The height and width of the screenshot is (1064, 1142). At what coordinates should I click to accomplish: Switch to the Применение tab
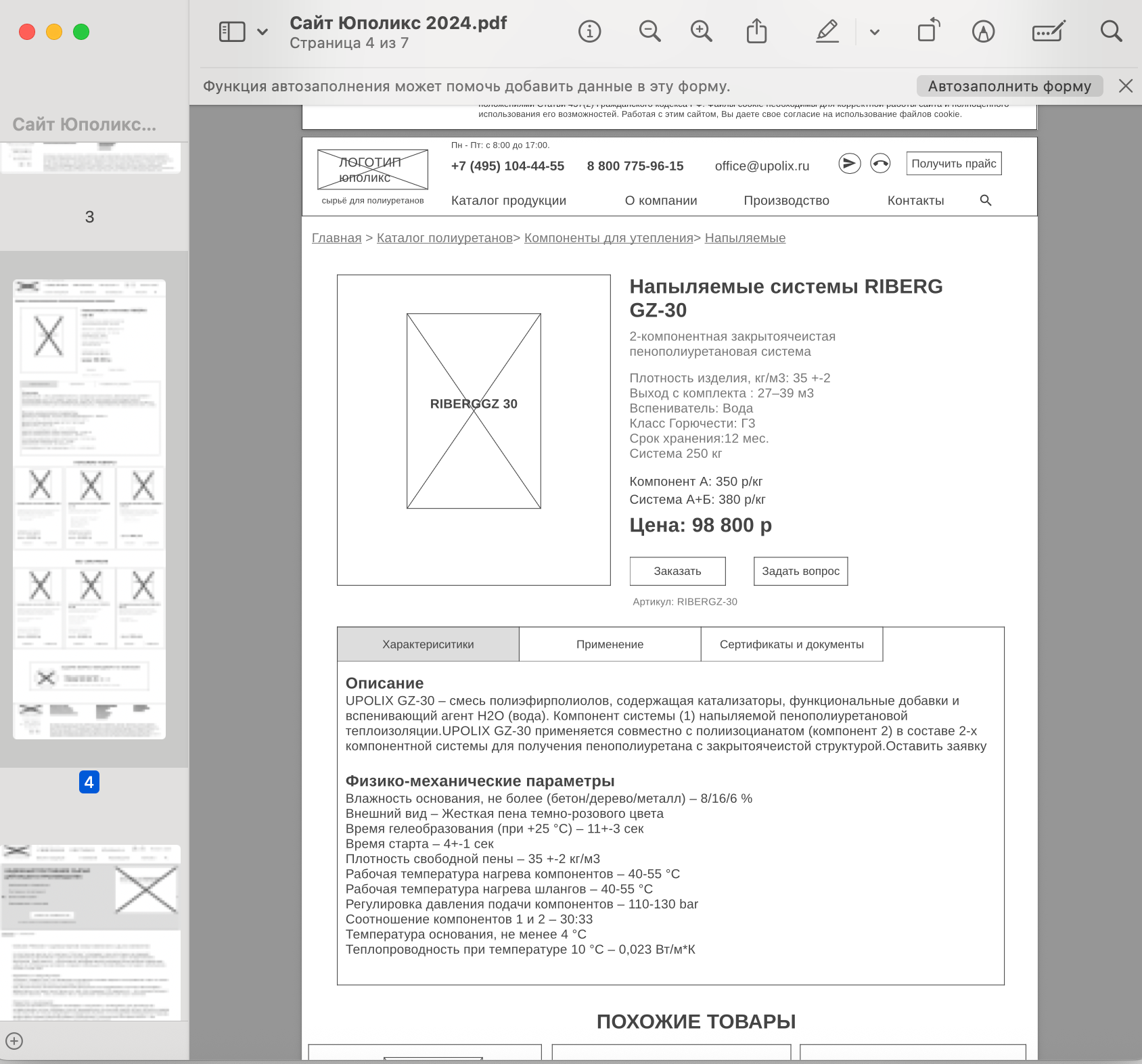pos(610,645)
